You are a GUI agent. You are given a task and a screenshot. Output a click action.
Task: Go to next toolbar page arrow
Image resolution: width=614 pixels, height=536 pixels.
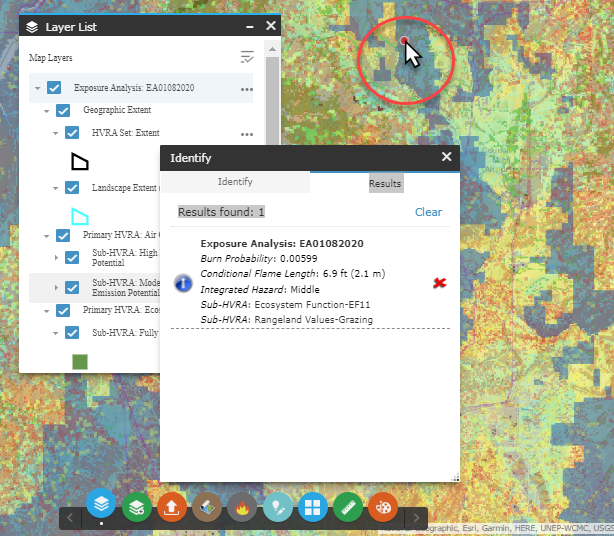416,518
